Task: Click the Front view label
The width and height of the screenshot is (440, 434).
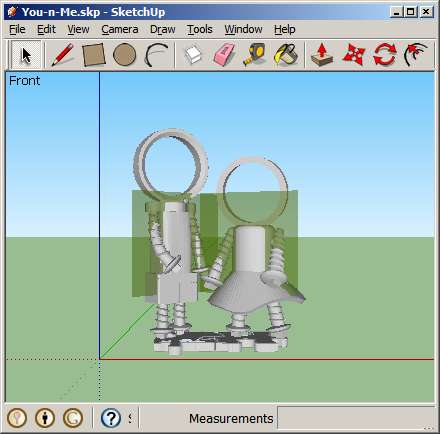Action: tap(24, 81)
